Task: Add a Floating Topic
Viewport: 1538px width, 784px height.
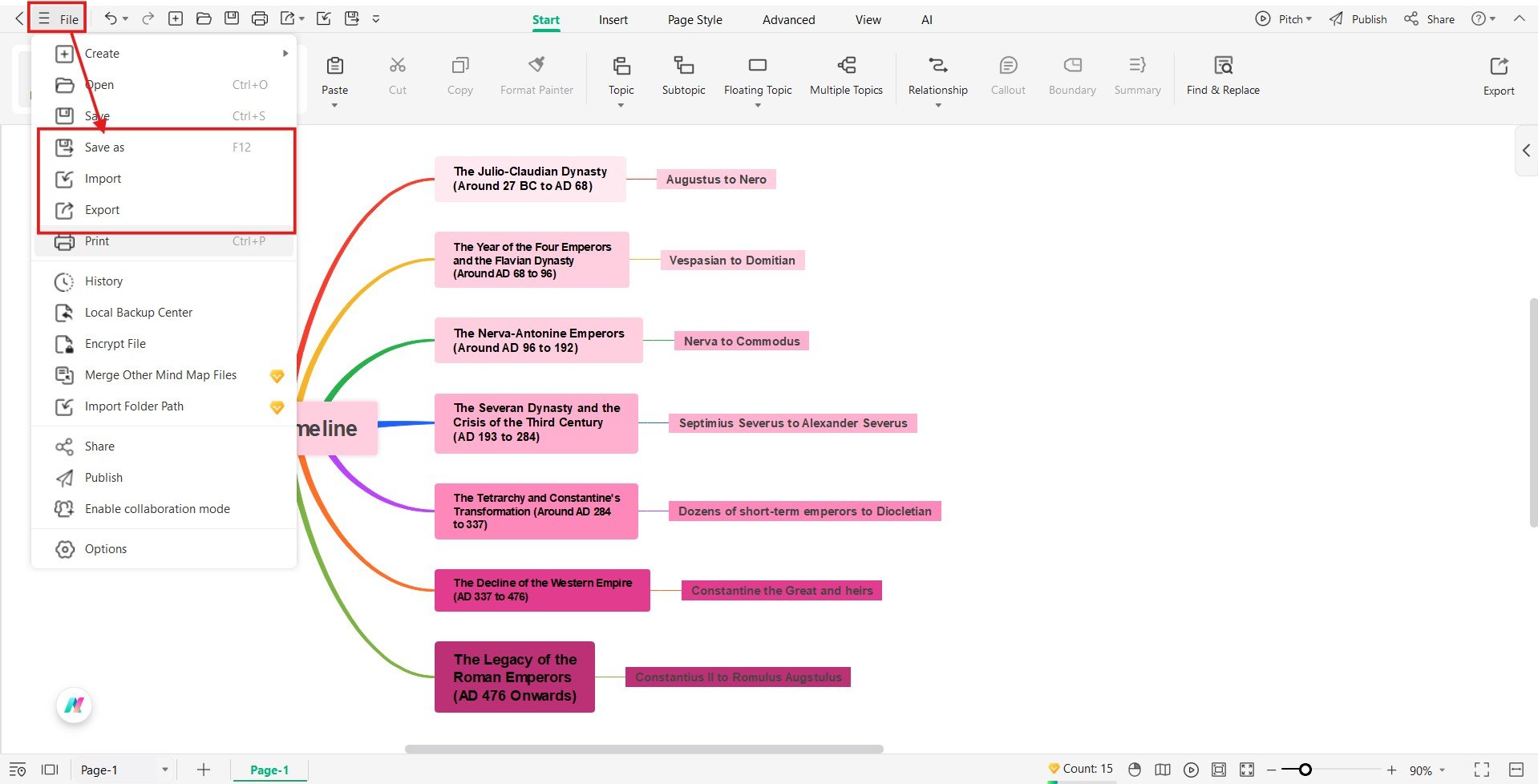Action: pyautogui.click(x=757, y=76)
